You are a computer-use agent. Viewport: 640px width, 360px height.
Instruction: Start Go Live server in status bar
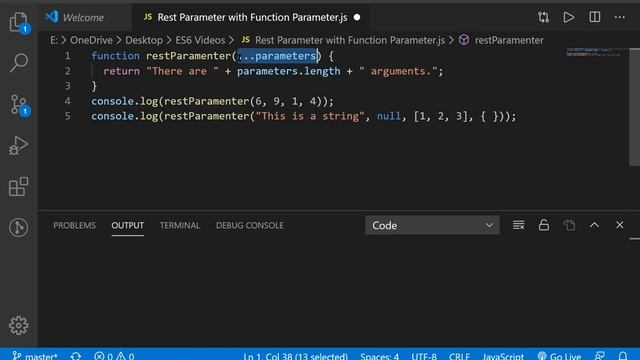pyautogui.click(x=559, y=356)
